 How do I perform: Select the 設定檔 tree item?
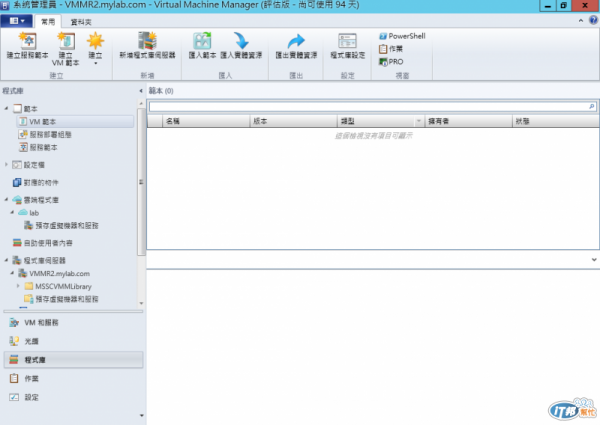(x=29, y=165)
